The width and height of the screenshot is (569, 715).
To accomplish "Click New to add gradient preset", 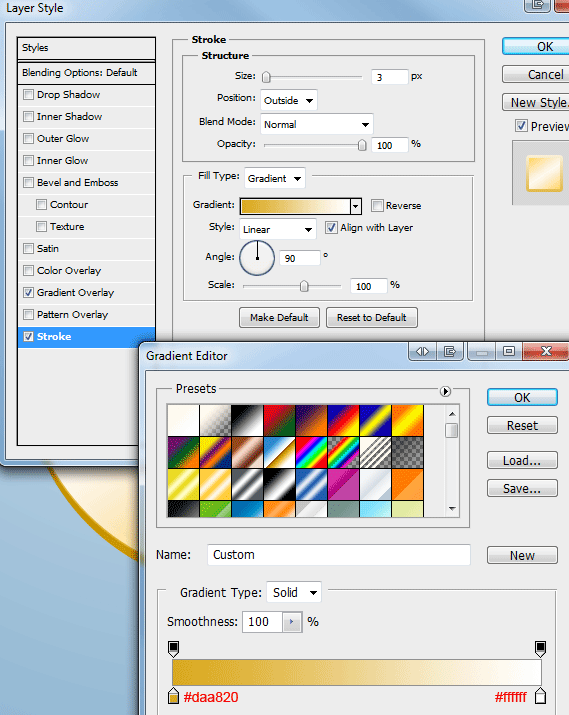I will (522, 555).
